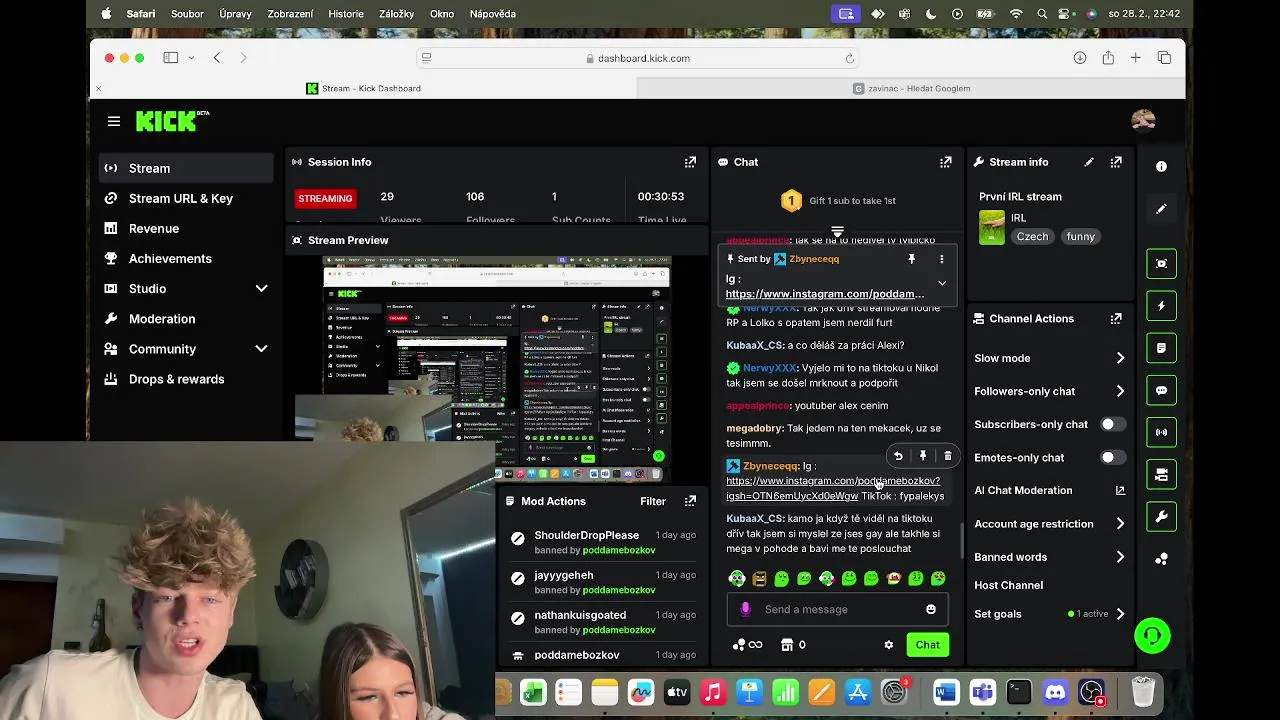This screenshot has height=720, width=1280.
Task: Open Account age restriction settings
Action: pos(1050,524)
